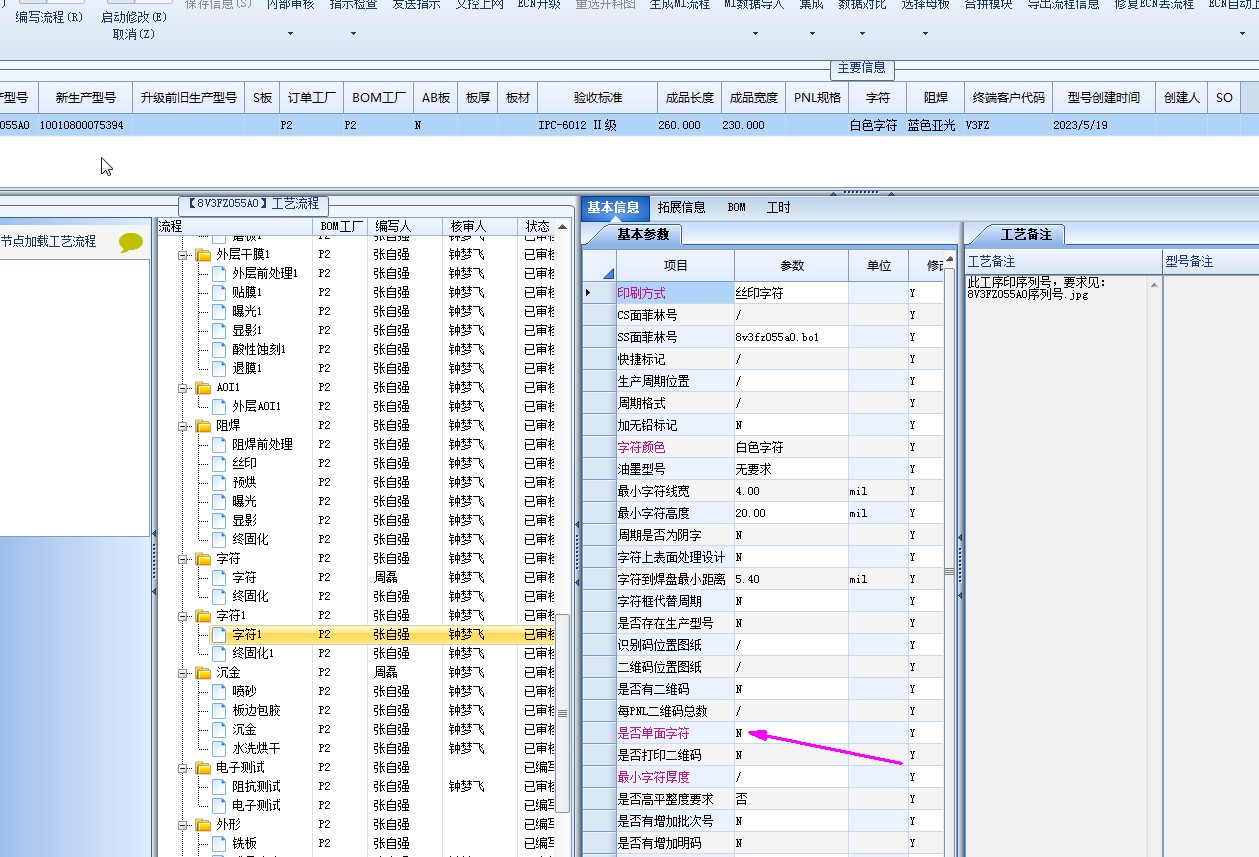This screenshot has width=1259, height=857.
Task: Select the 基本参数 sub-tab
Action: coord(643,235)
